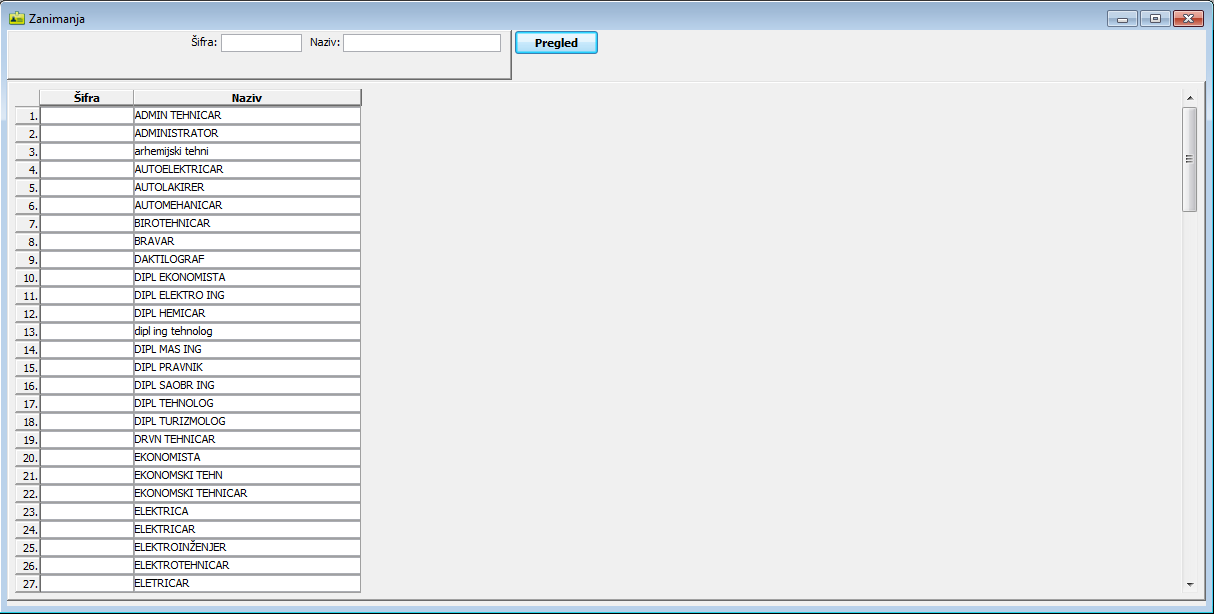Click row number 27 header
The image size is (1214, 614).
pyautogui.click(x=27, y=584)
